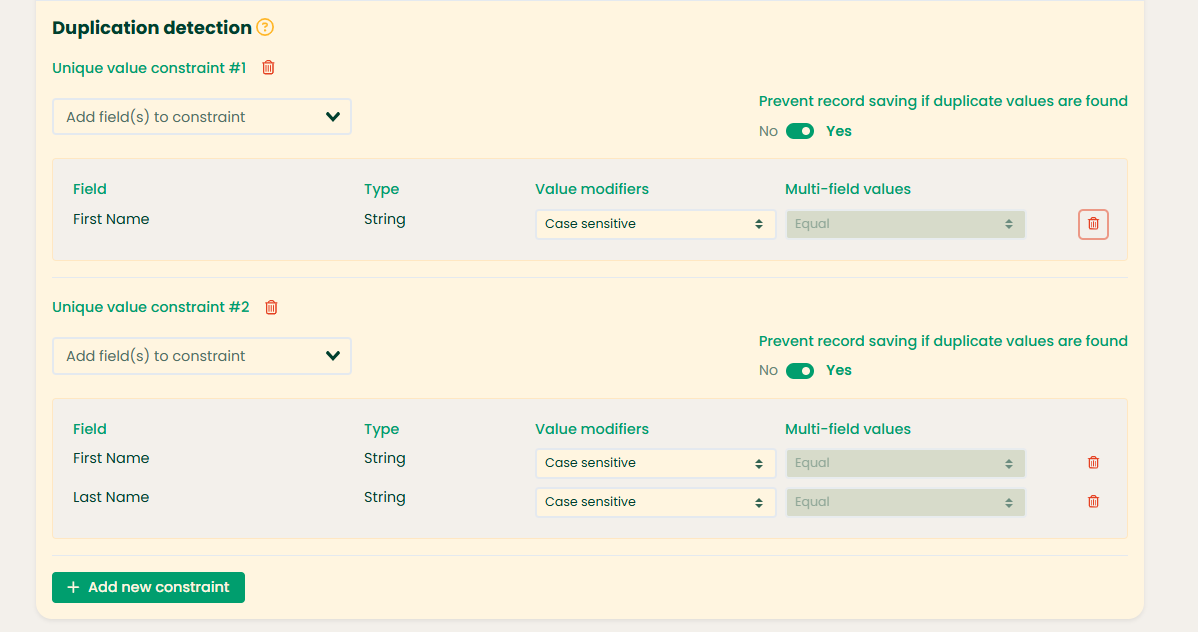
Task: Remove First Name field from constraint #2
Action: click(x=1093, y=463)
